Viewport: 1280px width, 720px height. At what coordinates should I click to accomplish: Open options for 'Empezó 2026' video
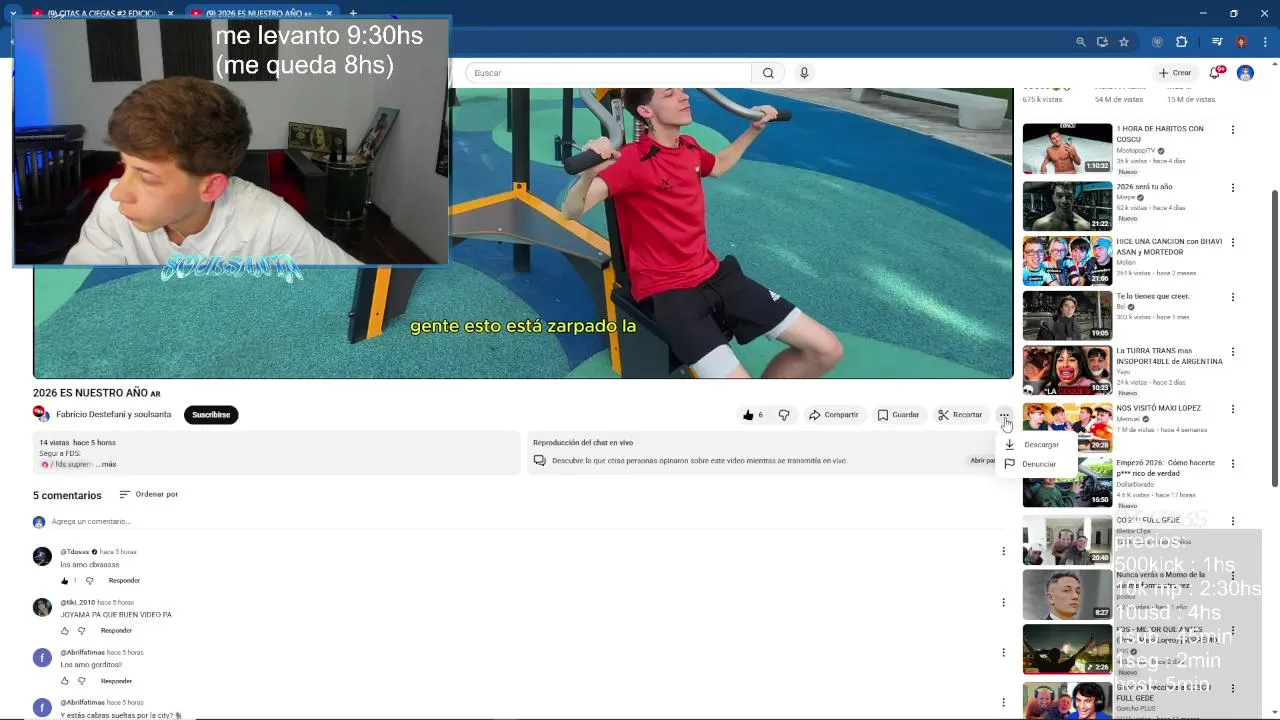(1233, 464)
